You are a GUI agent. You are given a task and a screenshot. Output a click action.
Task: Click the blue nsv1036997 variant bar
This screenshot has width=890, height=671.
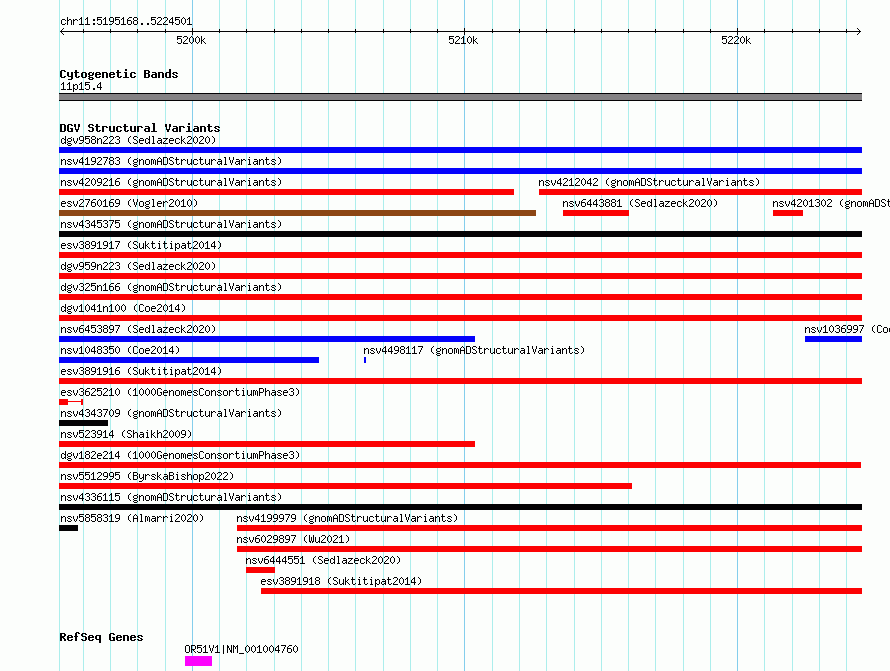[833, 339]
